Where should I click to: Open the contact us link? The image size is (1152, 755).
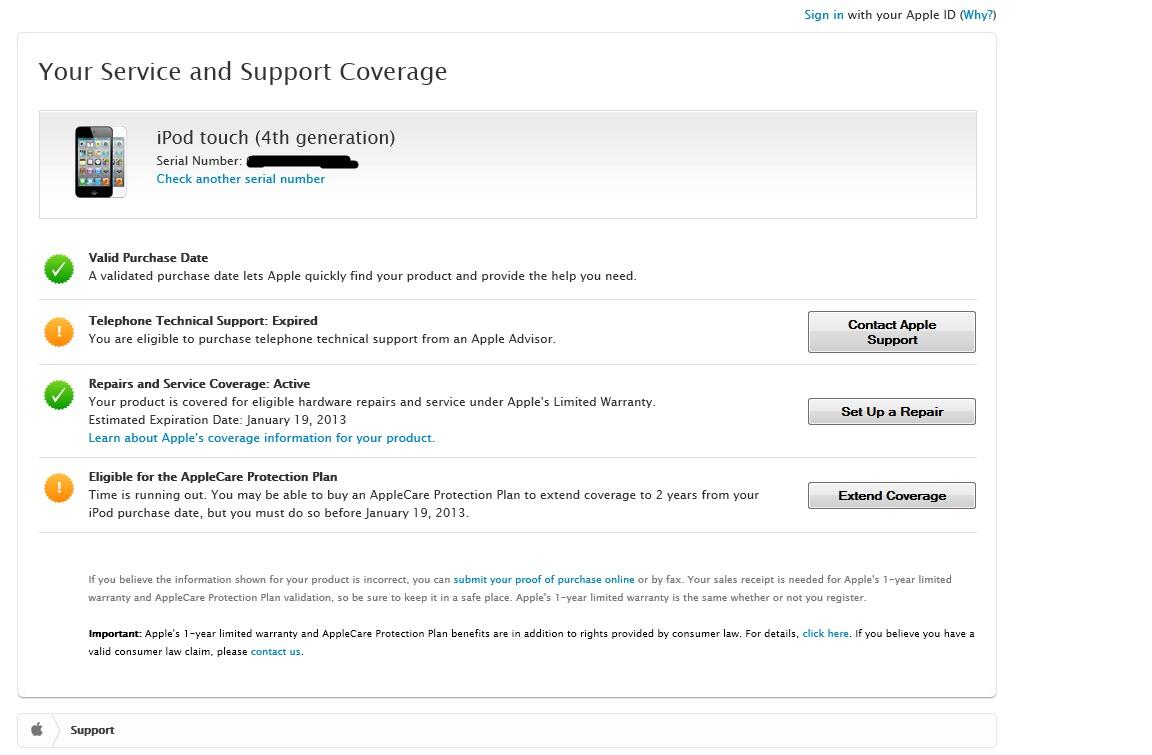[276, 651]
